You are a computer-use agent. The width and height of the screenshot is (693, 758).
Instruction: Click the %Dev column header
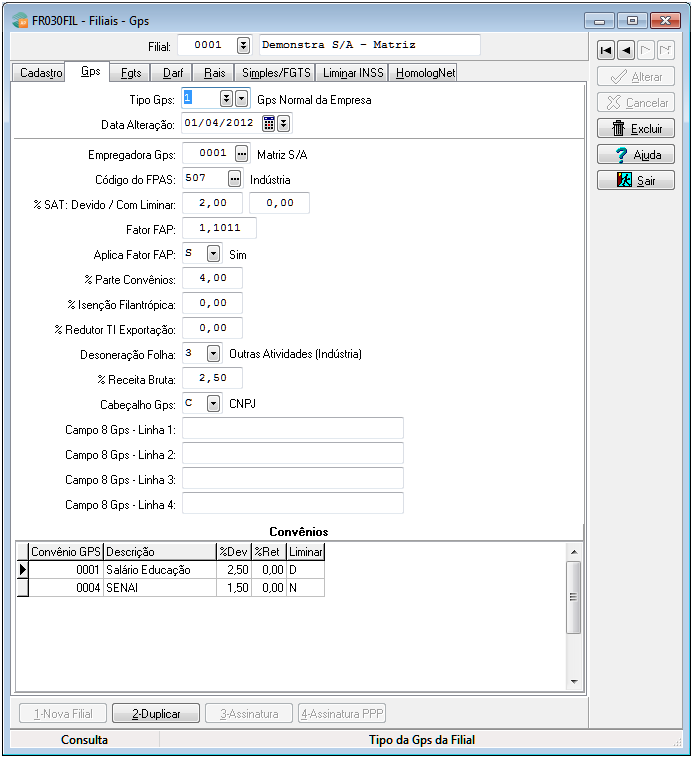pyautogui.click(x=233, y=552)
